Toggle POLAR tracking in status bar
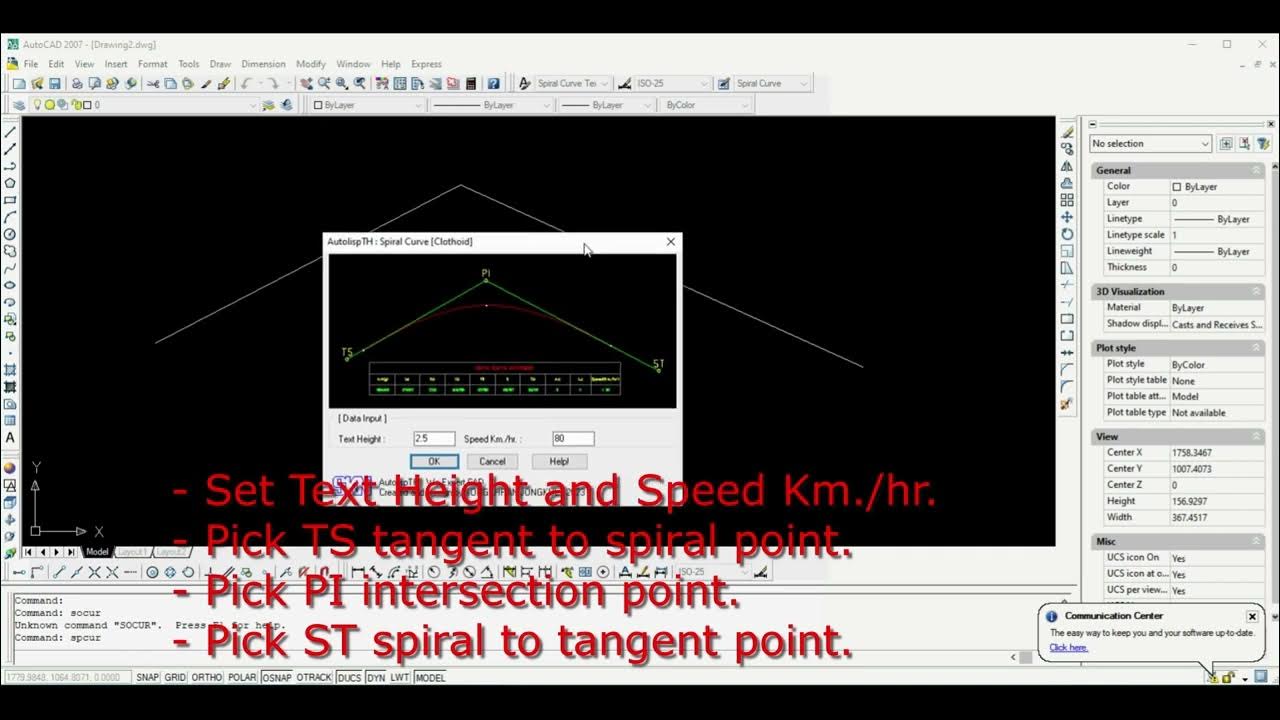 (242, 677)
